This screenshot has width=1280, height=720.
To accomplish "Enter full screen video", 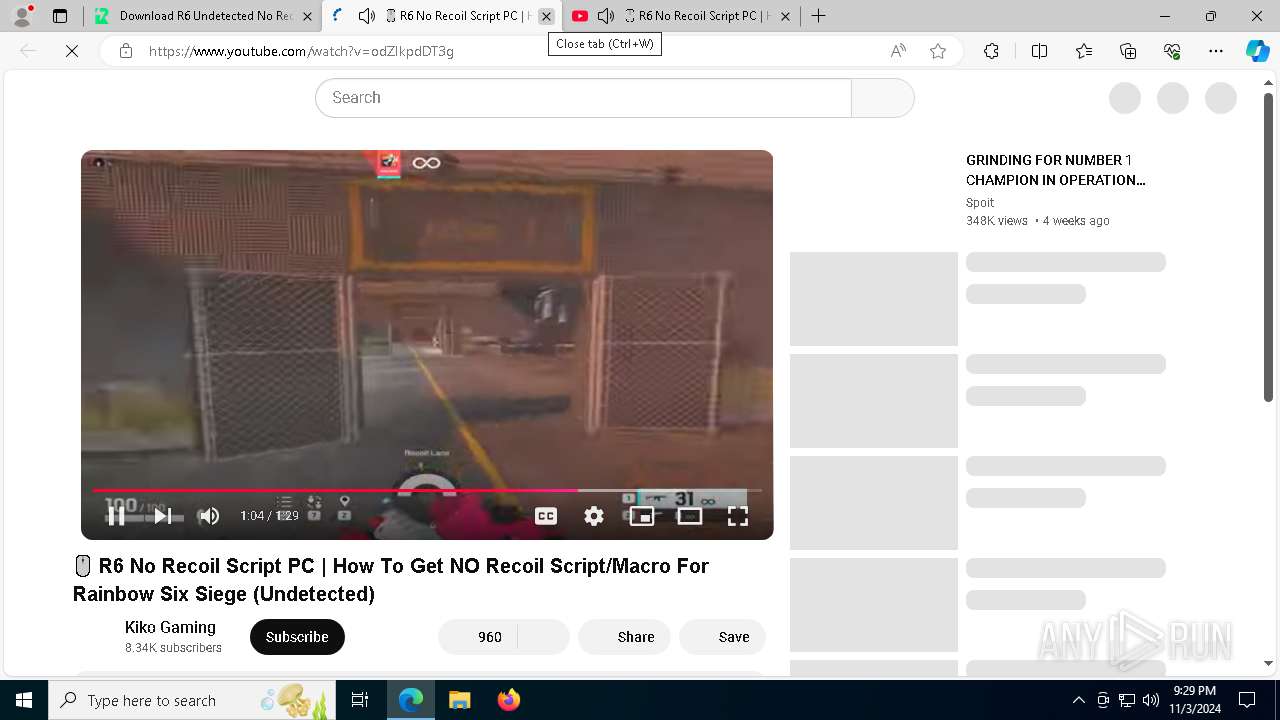I will point(738,516).
